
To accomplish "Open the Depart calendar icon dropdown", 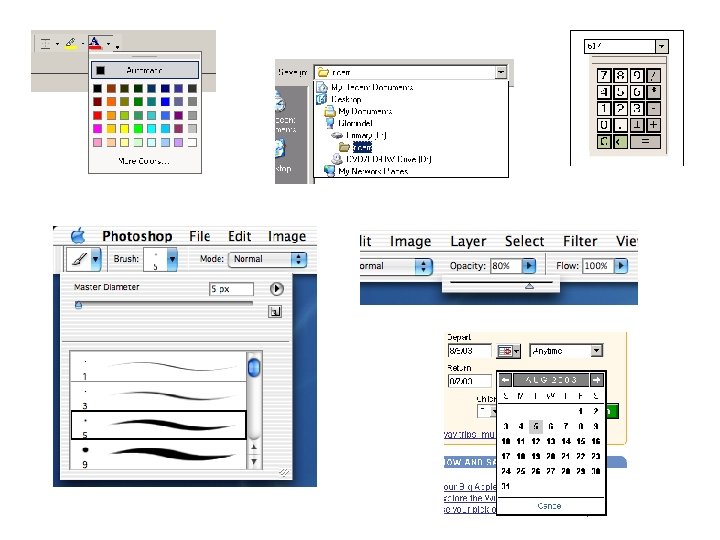I will point(508,351).
